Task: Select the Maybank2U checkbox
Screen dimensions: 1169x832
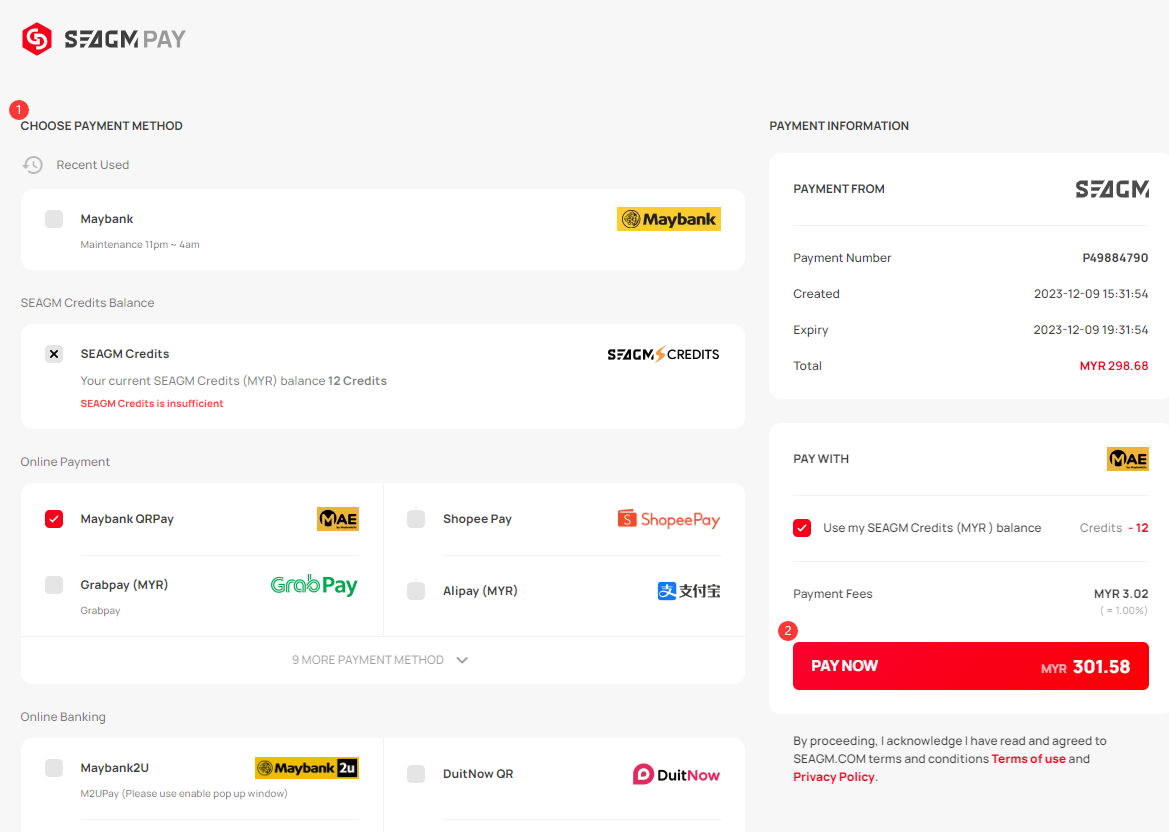Action: pos(54,768)
